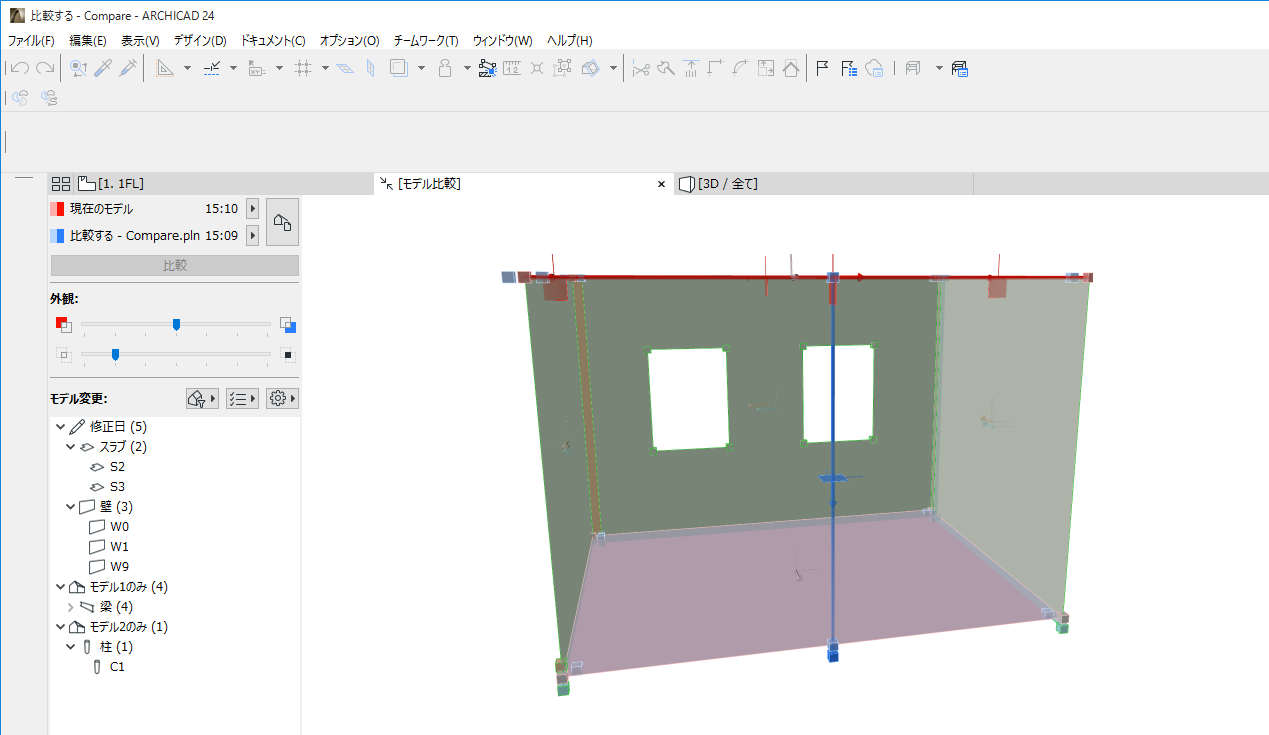
Task: Click the upper red-blue color balance slider
Action: (x=176, y=324)
